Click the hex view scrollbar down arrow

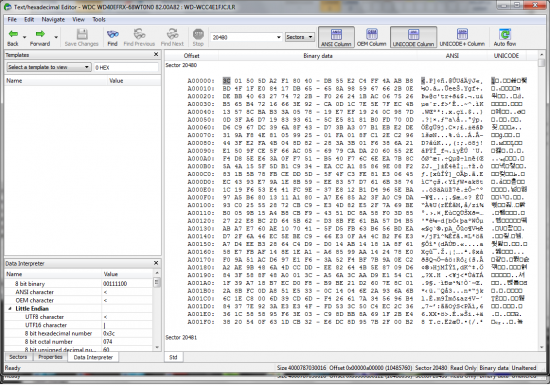click(x=541, y=347)
